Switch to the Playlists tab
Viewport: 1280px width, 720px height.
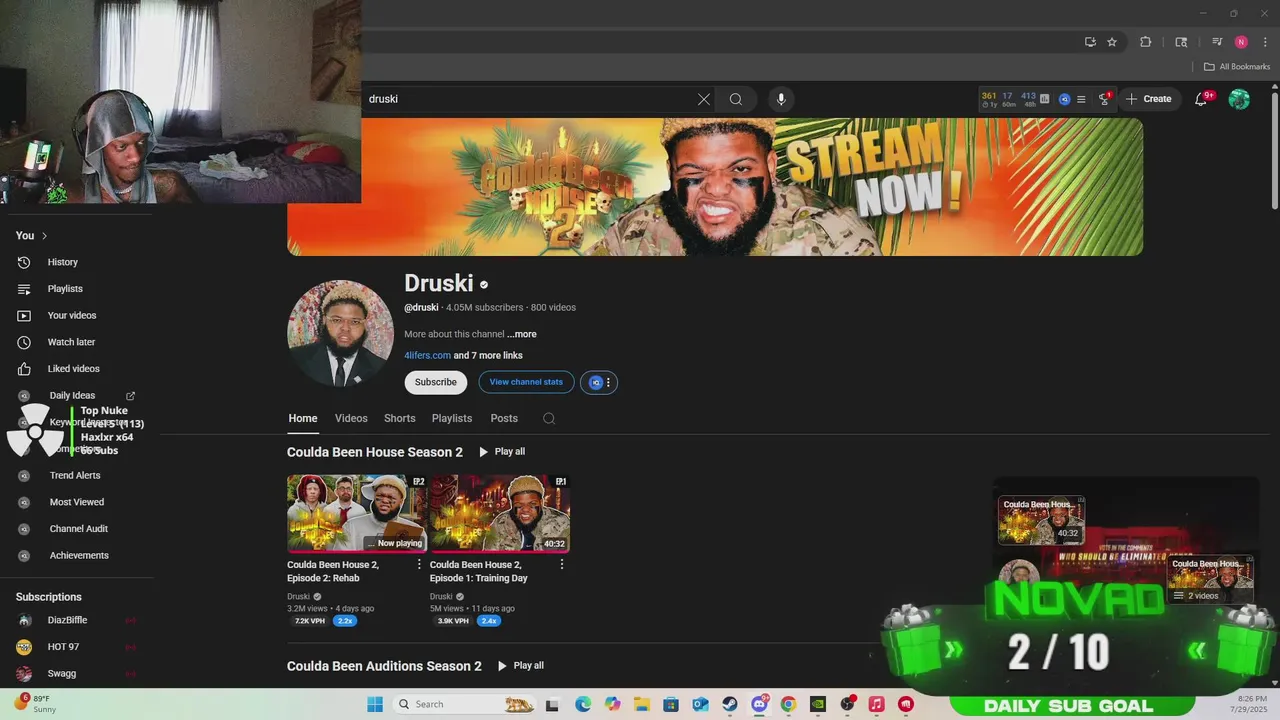(452, 418)
